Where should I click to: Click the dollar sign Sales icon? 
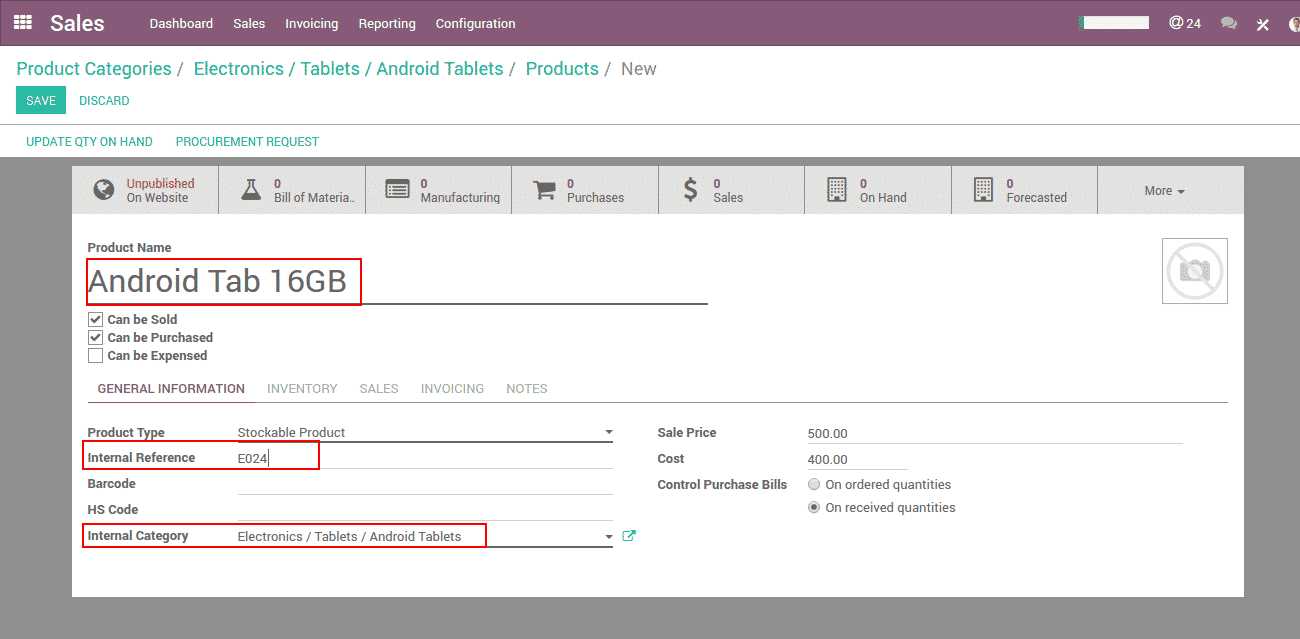690,190
